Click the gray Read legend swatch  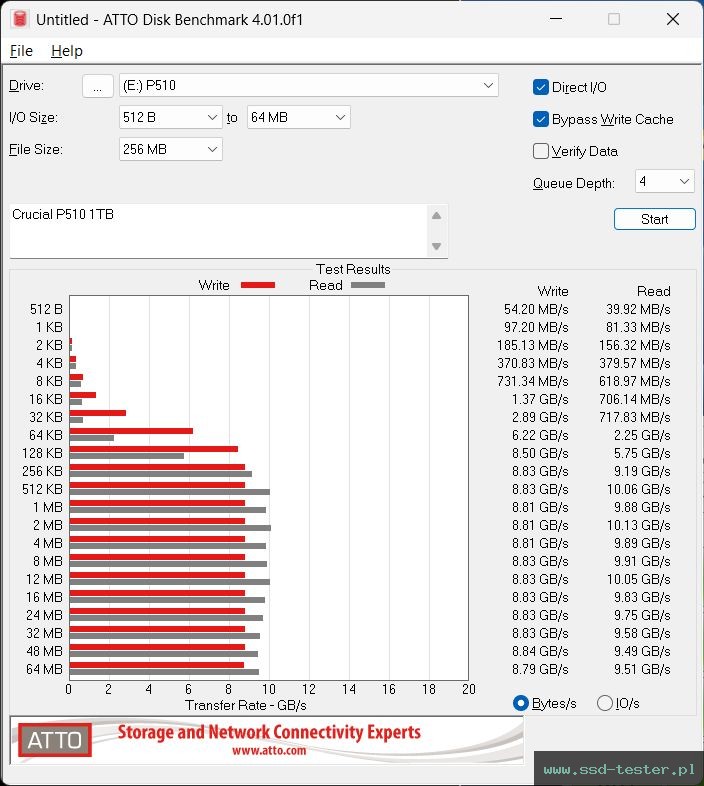(368, 285)
